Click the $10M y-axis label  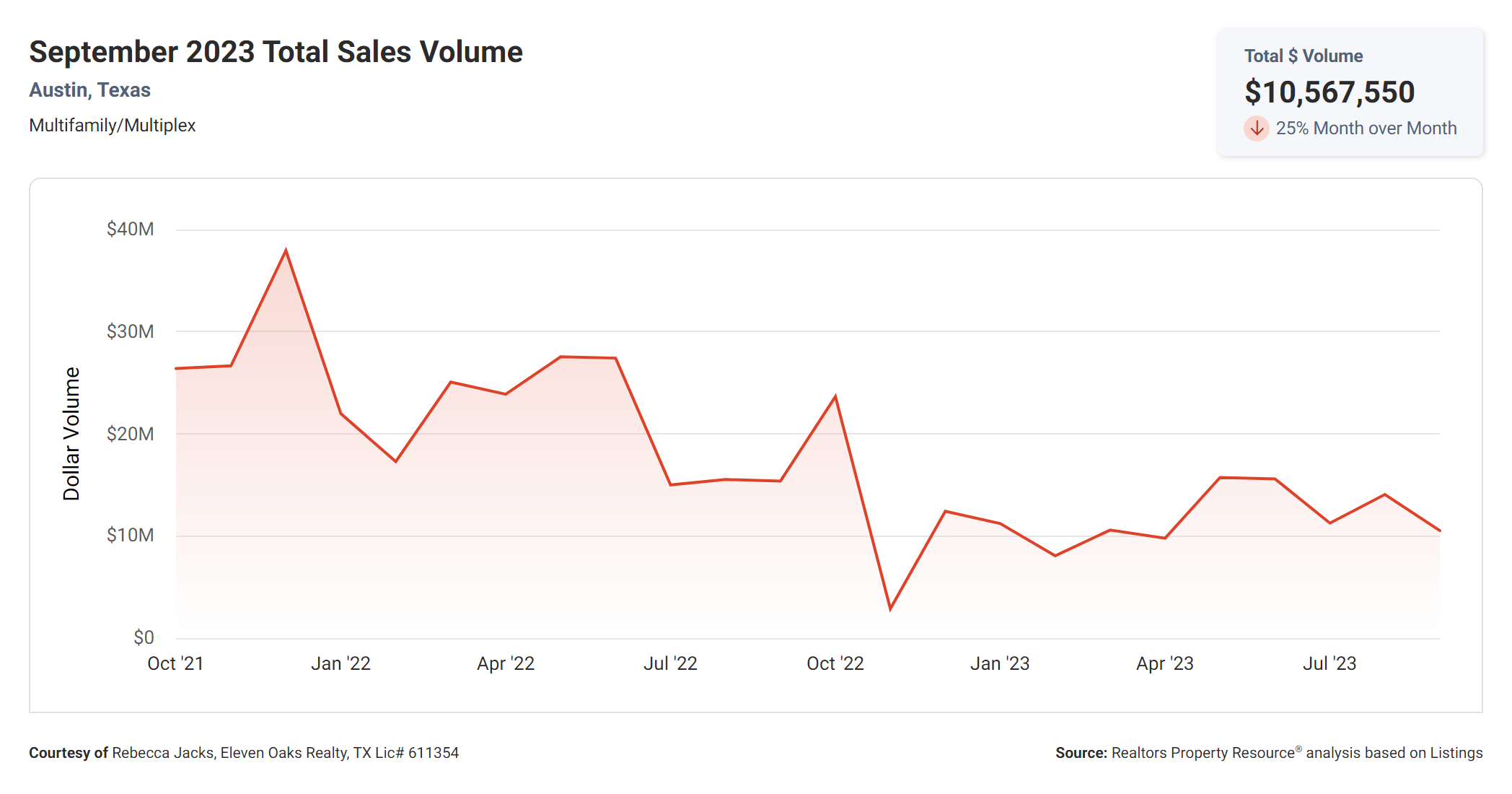coord(130,536)
